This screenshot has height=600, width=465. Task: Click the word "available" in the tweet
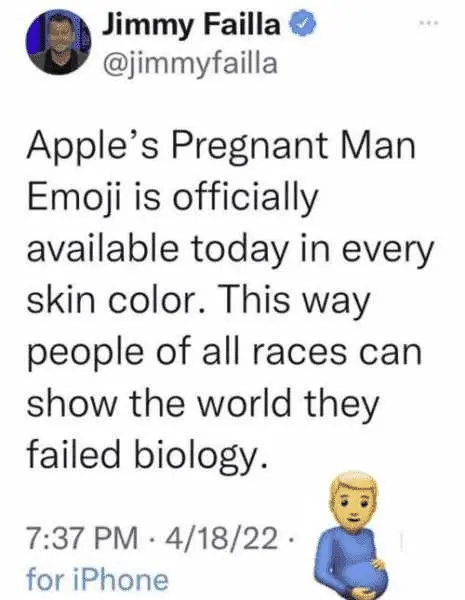tap(103, 249)
